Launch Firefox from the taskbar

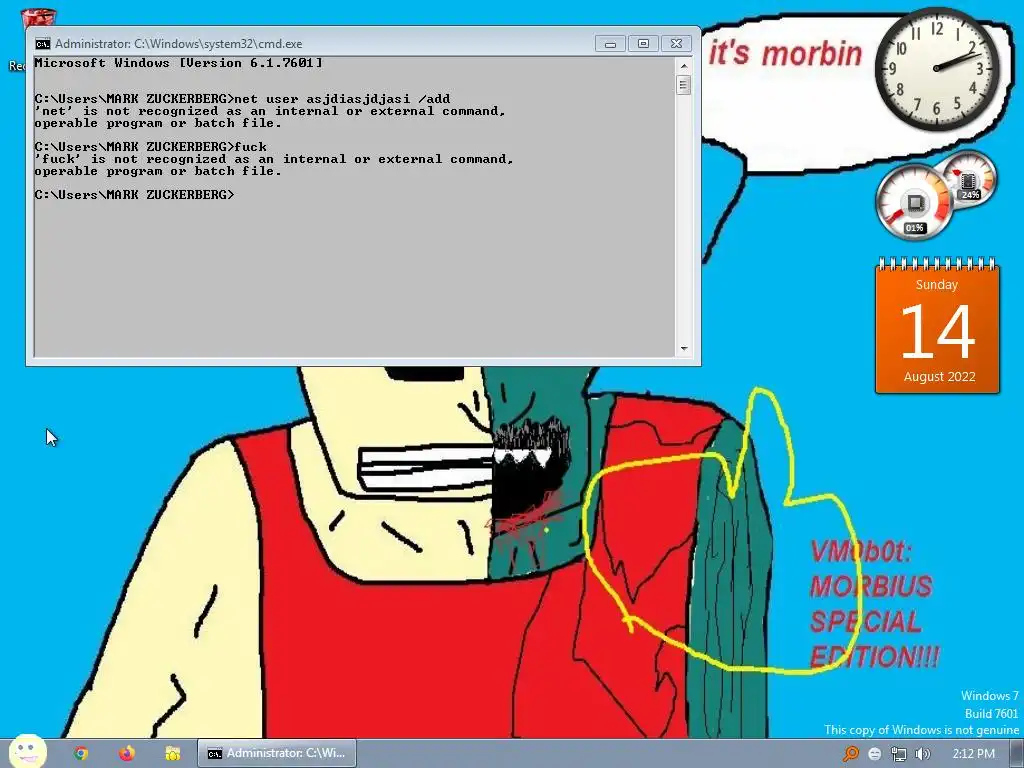pos(127,753)
